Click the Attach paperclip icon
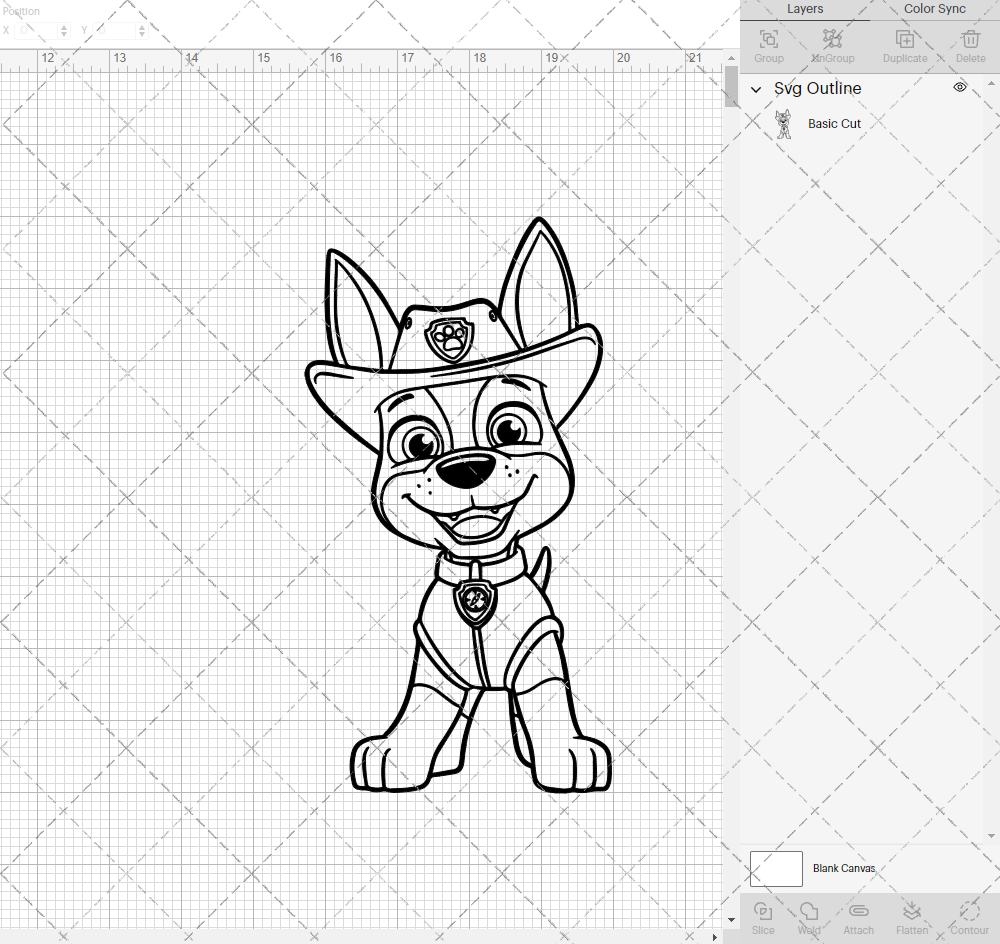This screenshot has height=944, width=1000. click(x=858, y=910)
